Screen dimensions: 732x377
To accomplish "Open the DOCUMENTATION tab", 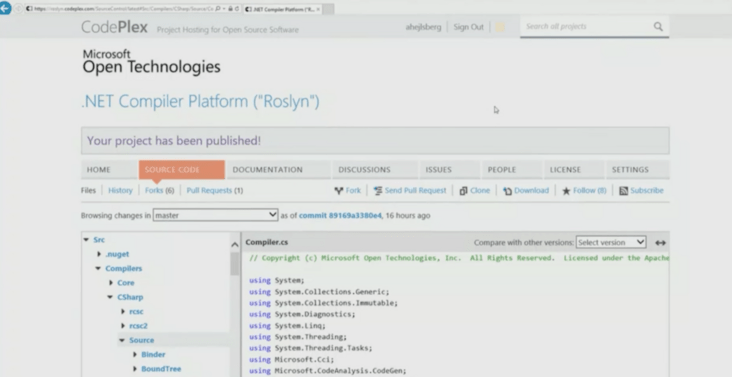I will click(278, 170).
